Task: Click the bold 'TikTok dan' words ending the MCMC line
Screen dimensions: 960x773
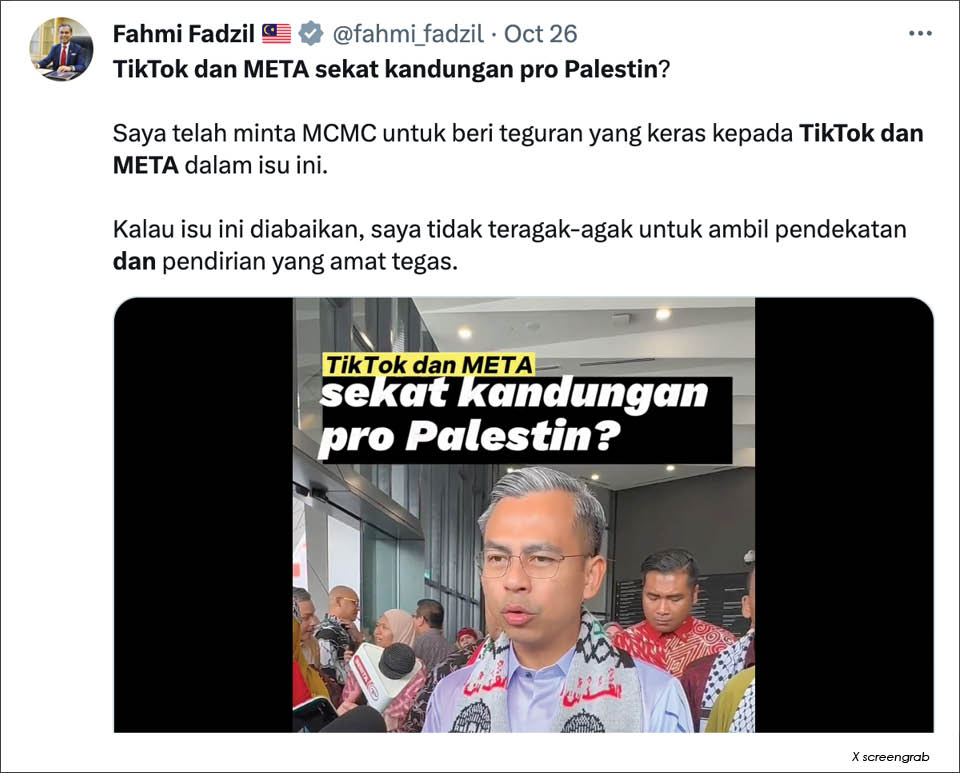Action: 861,133
